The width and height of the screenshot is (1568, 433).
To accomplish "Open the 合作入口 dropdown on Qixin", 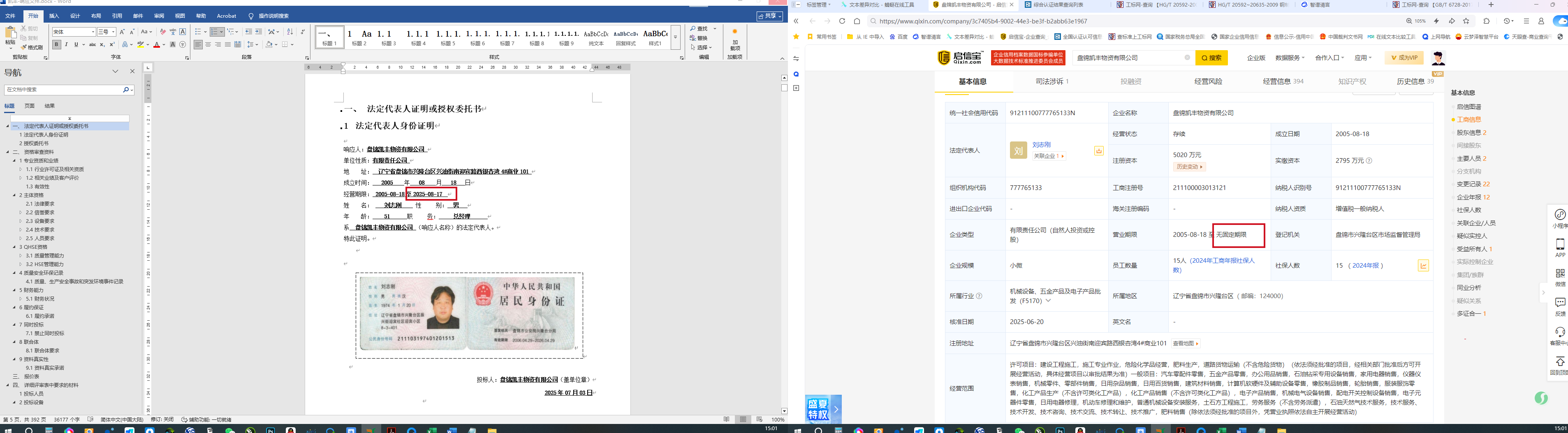I will point(1329,58).
